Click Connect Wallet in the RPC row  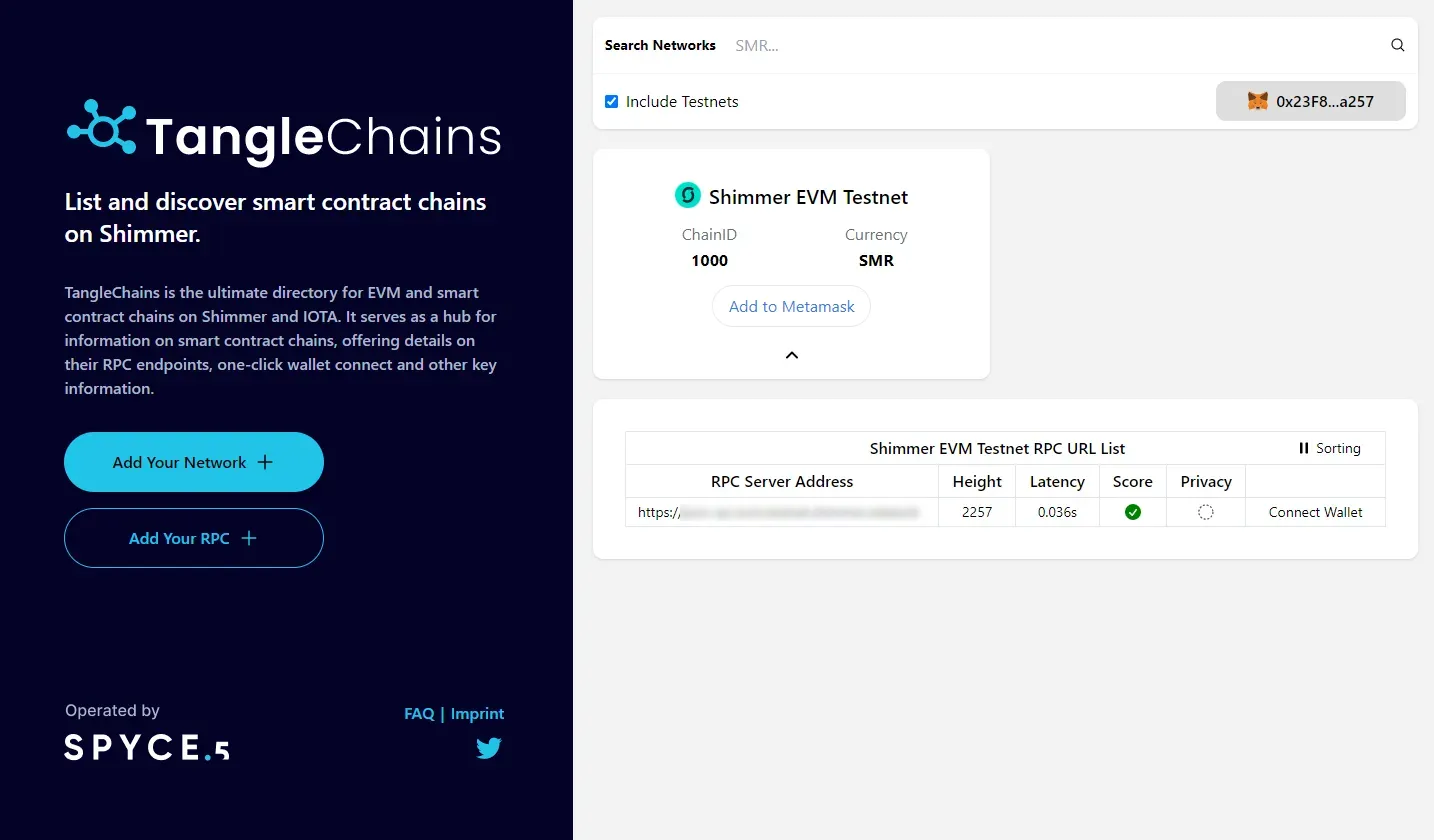[1315, 512]
